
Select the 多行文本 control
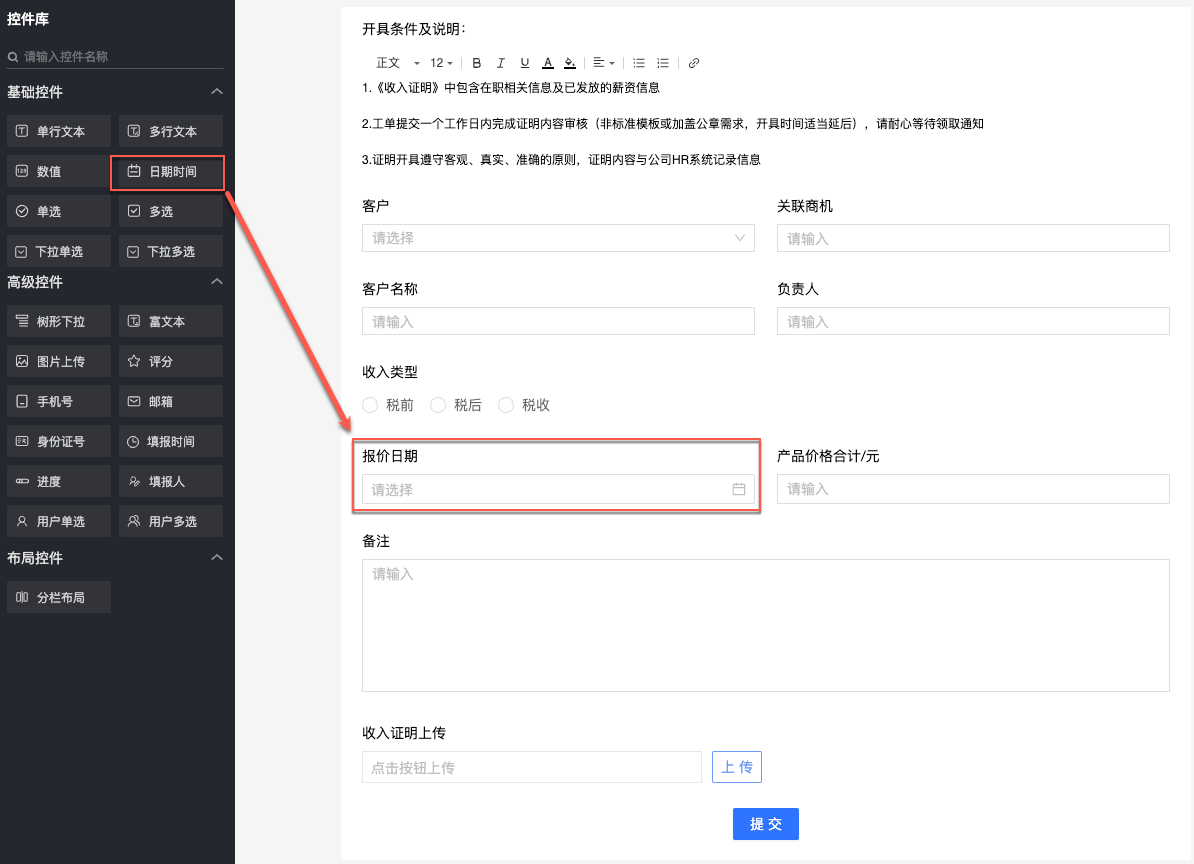tap(171, 131)
